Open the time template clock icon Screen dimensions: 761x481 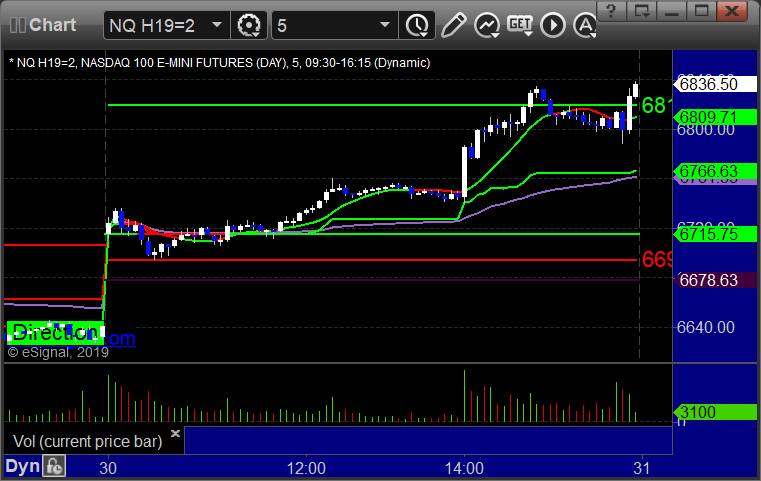click(417, 25)
